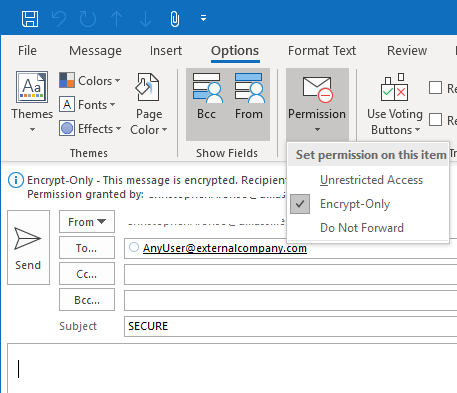Click the AnyUser@externalcompany.com recipient

[x=225, y=248]
